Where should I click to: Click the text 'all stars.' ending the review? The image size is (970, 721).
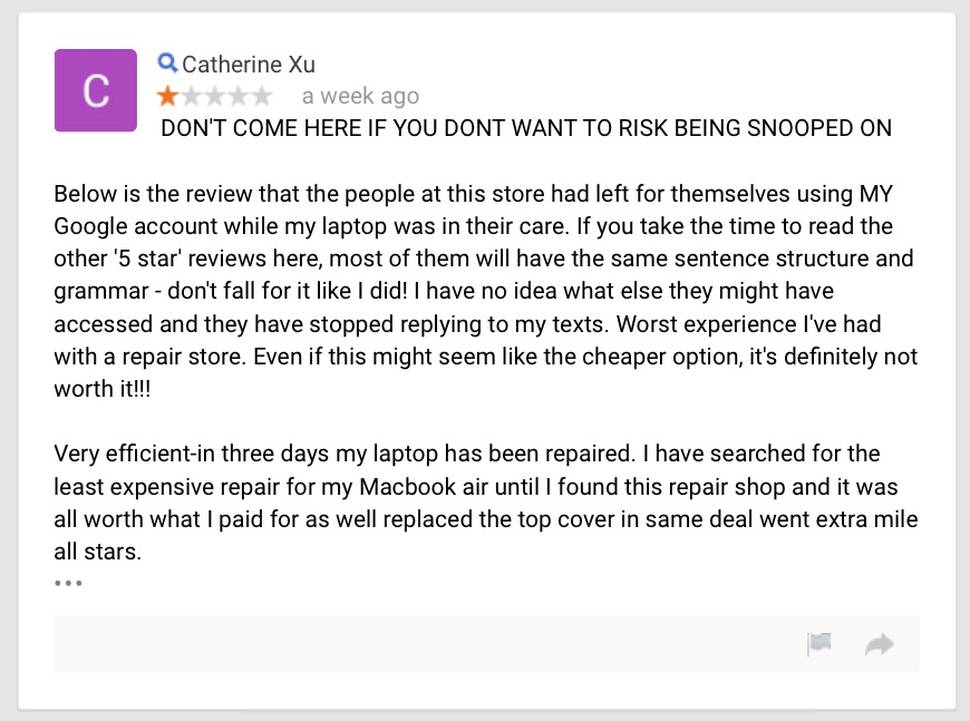(98, 551)
